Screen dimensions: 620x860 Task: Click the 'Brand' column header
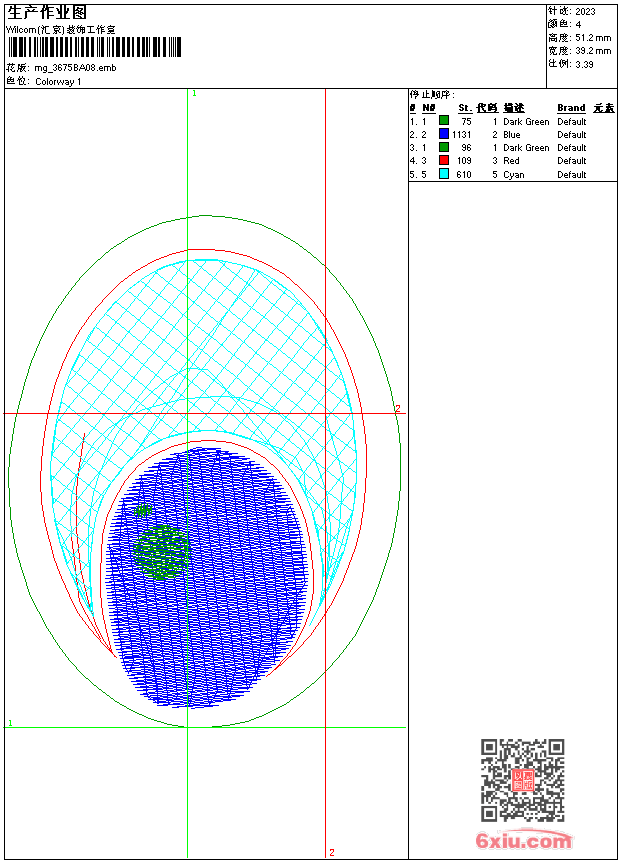click(571, 108)
